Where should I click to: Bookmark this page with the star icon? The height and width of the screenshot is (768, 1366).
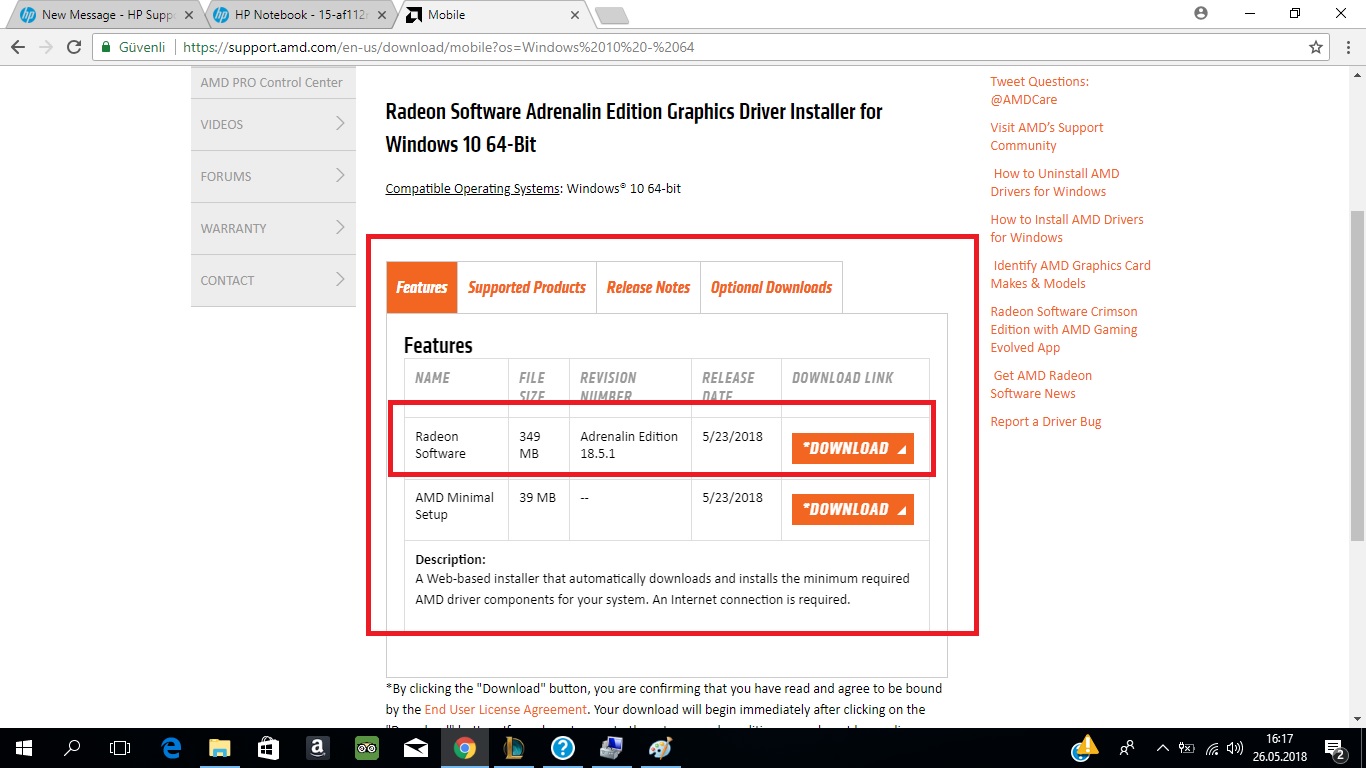[x=1316, y=47]
